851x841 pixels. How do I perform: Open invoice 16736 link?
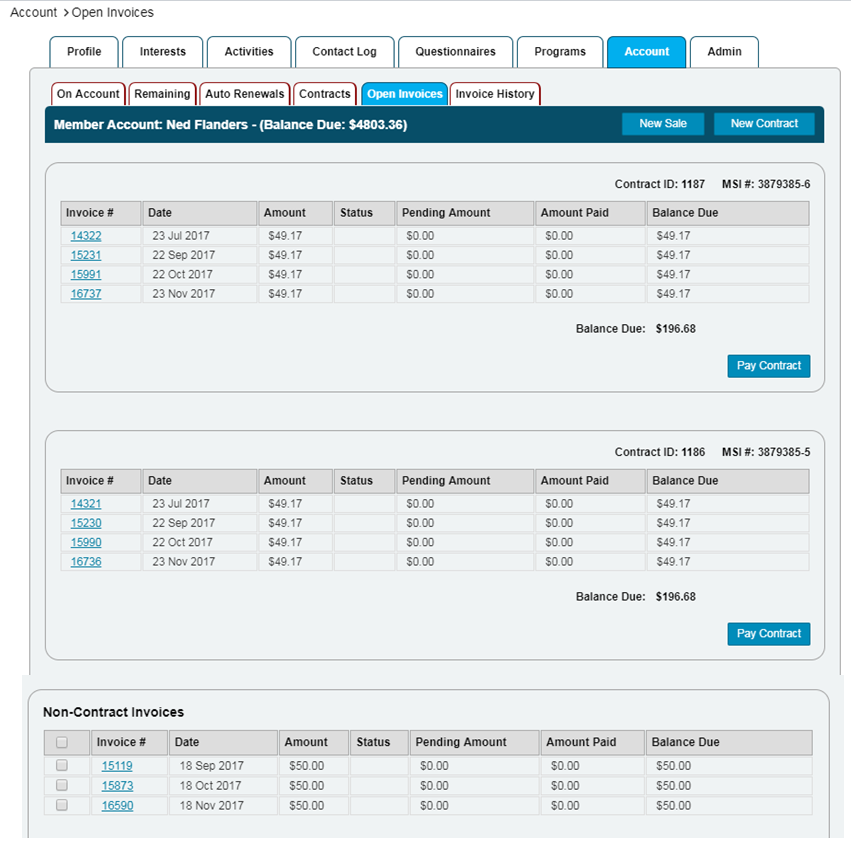point(86,562)
